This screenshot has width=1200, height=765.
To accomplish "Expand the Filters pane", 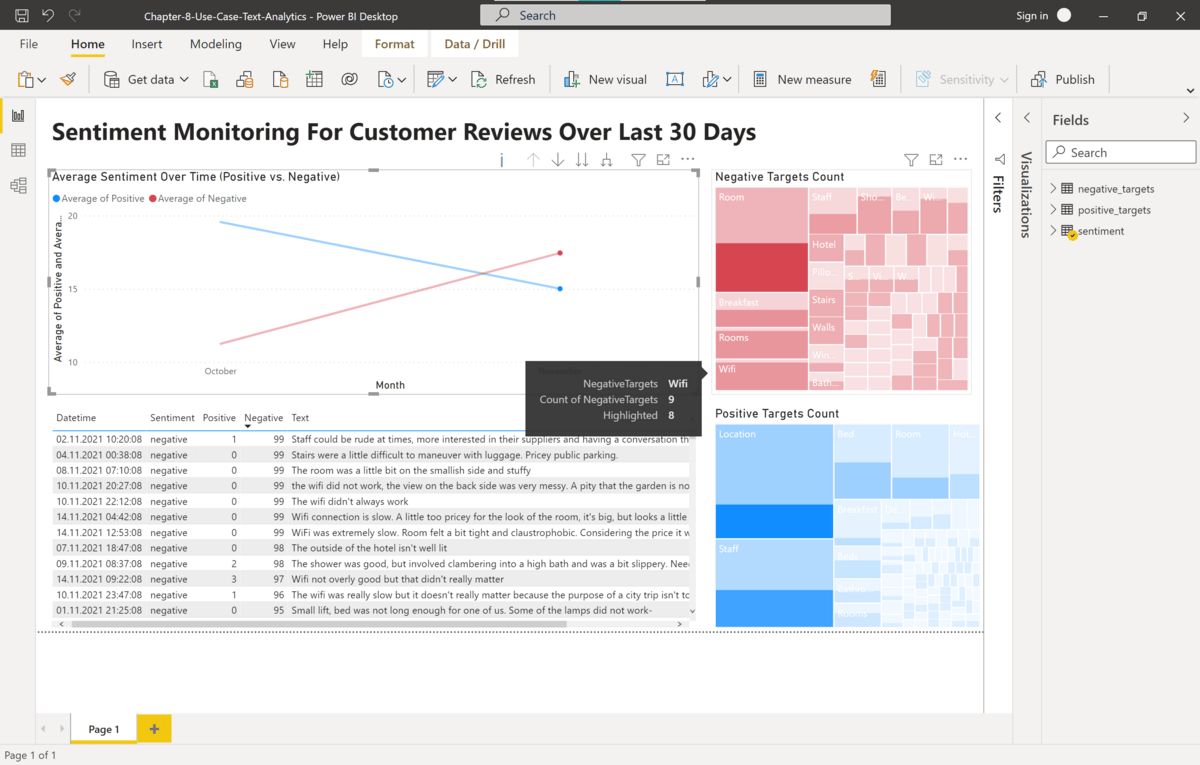I will 998,118.
